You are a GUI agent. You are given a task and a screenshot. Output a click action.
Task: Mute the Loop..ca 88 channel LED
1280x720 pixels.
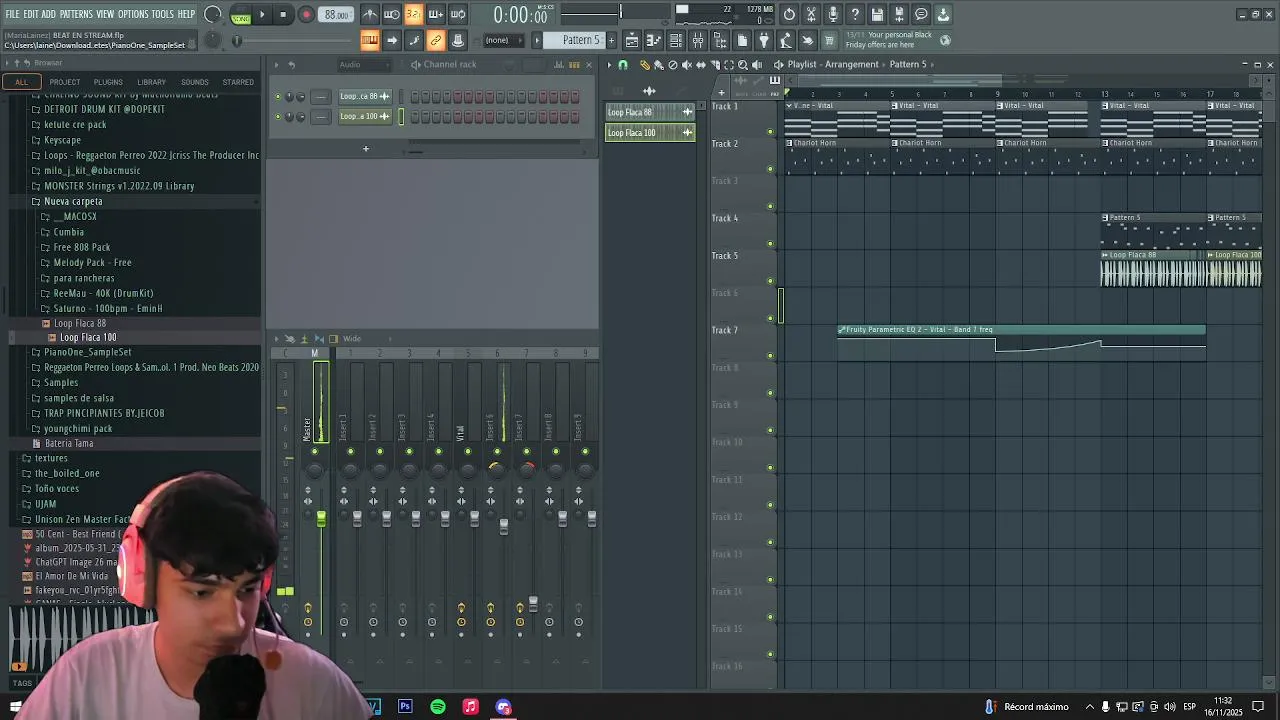pos(278,97)
